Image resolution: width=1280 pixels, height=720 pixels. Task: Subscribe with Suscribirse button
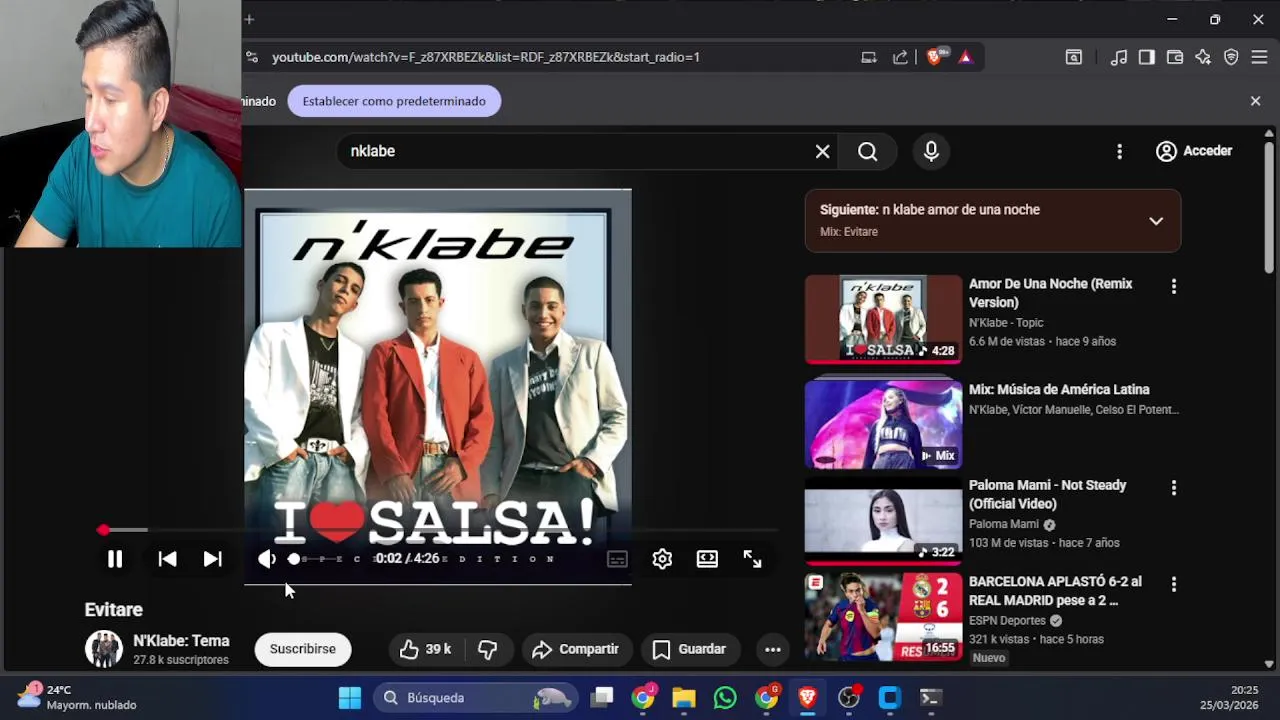(x=303, y=649)
